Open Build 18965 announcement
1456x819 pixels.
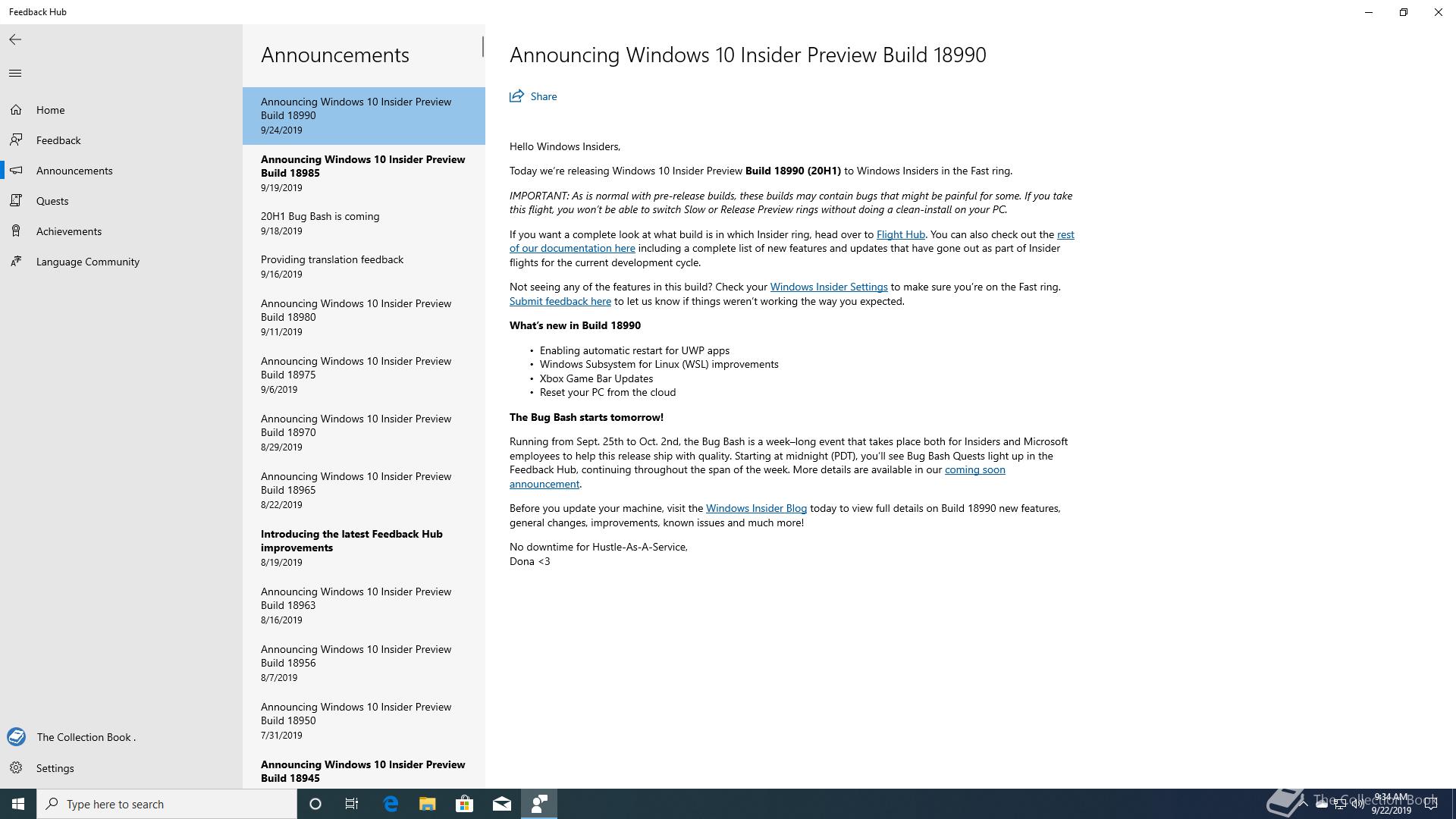[x=364, y=490]
